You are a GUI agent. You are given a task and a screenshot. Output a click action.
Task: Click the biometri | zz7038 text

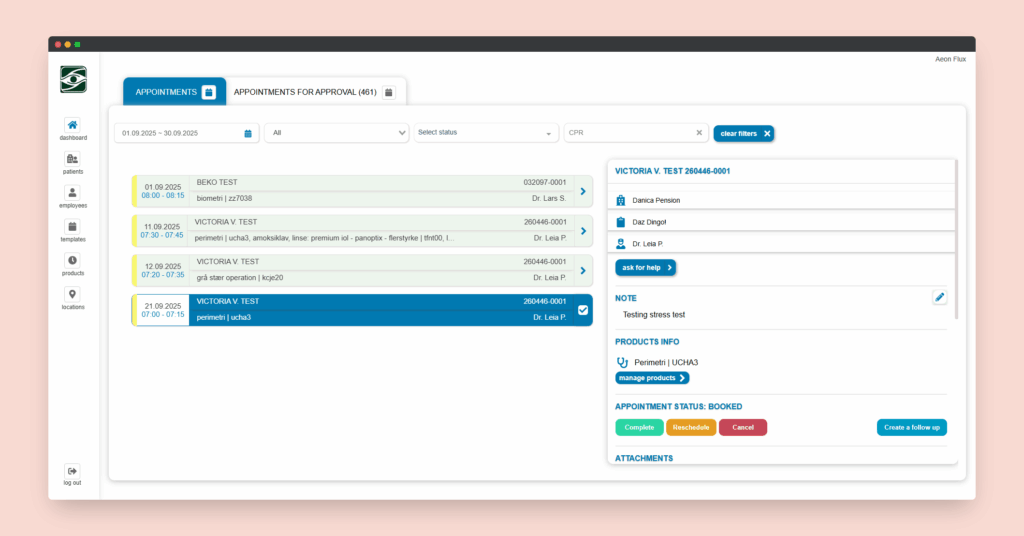pos(224,198)
